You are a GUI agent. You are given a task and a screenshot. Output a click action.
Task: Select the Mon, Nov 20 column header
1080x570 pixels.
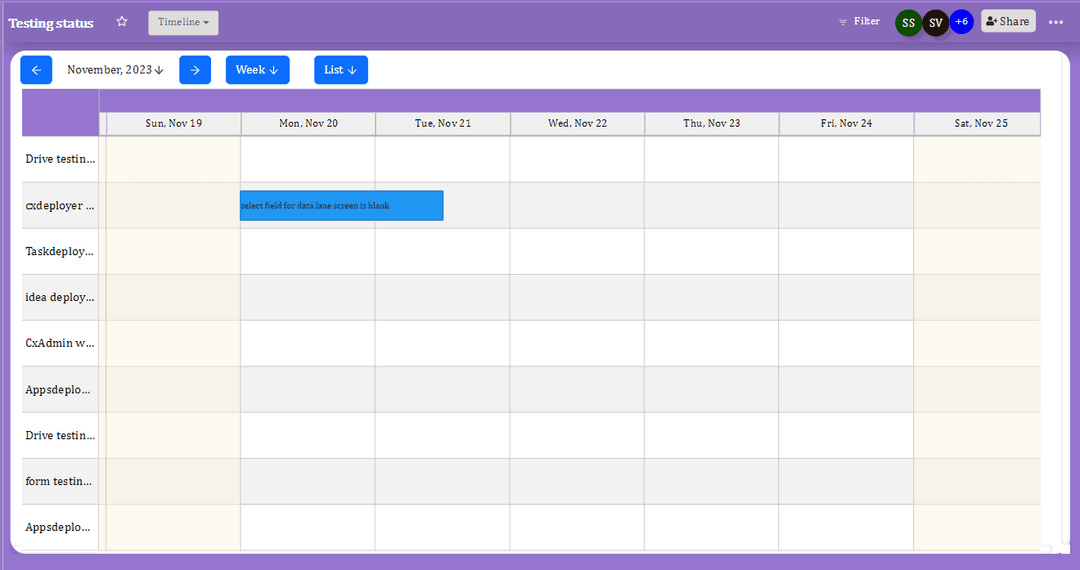[308, 124]
